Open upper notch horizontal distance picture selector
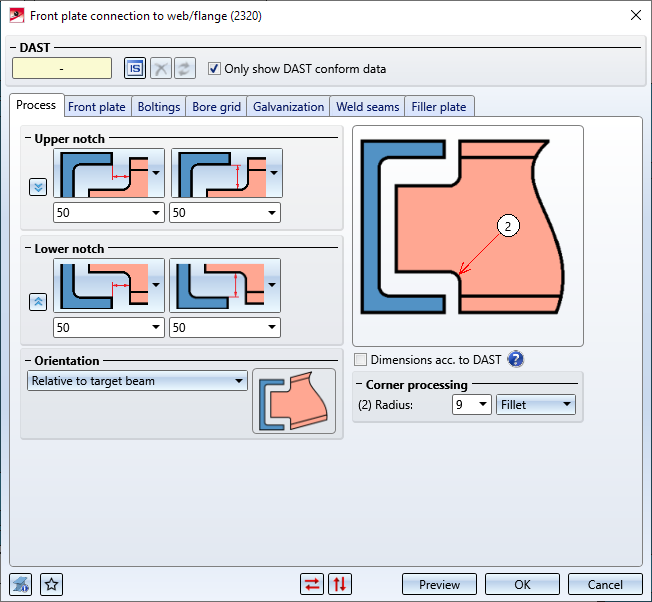Image resolution: width=652 pixels, height=602 pixels. [109, 173]
